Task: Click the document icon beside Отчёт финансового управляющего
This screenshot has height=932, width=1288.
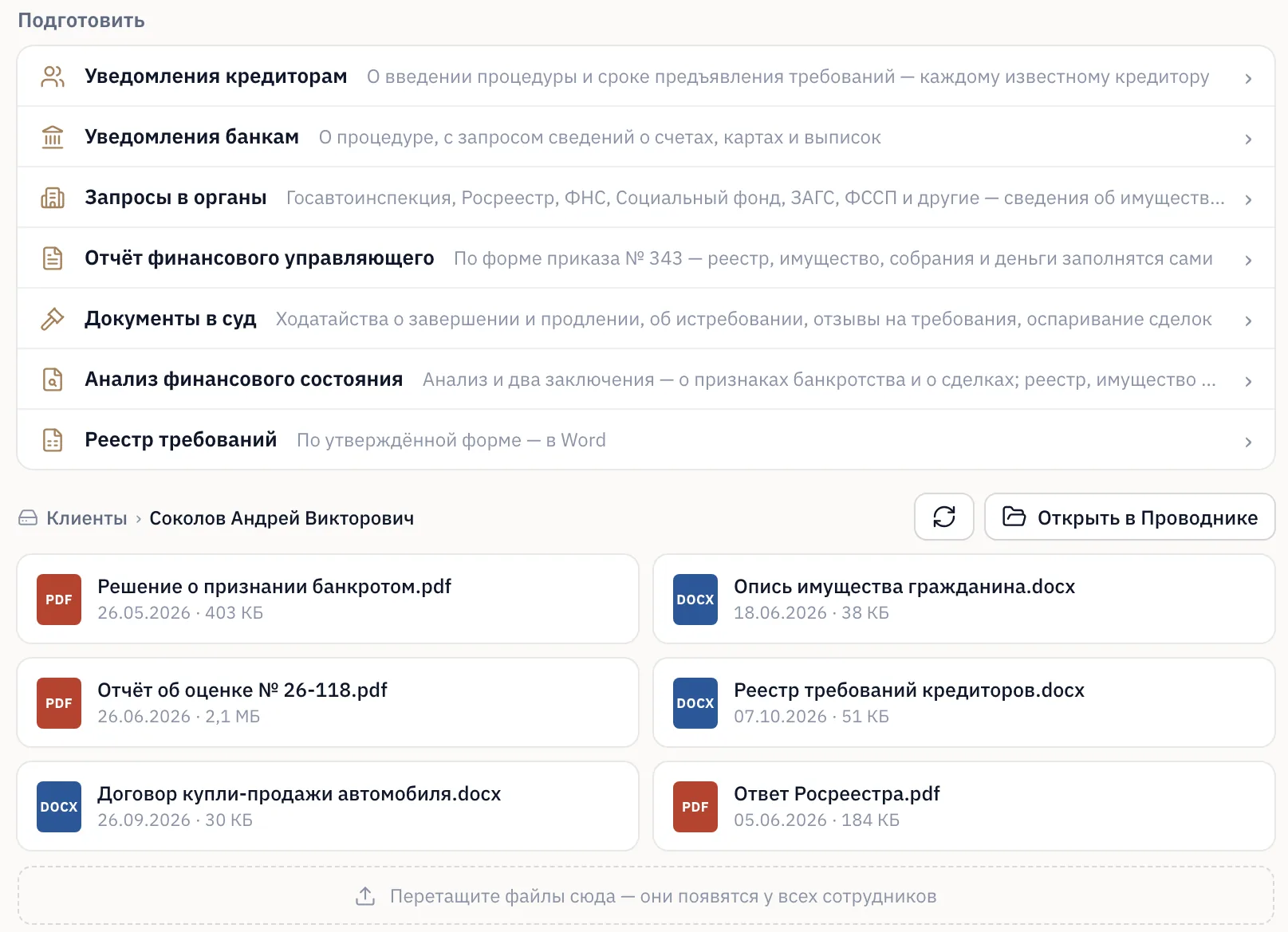Action: (x=53, y=258)
